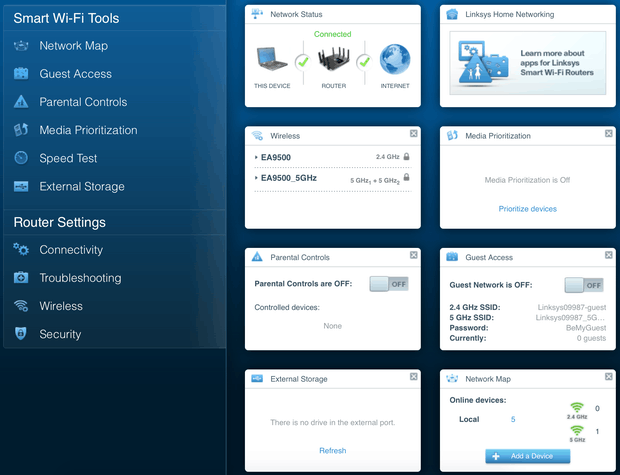Click the Parental Controls widget header icon
Screen dimensions: 620x475
click(257, 257)
